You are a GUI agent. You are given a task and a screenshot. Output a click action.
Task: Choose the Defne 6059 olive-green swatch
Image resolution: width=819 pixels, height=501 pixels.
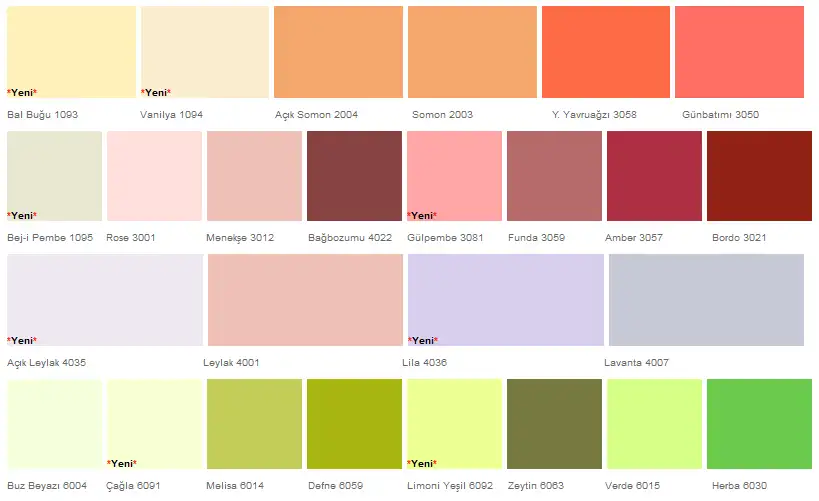coord(354,424)
